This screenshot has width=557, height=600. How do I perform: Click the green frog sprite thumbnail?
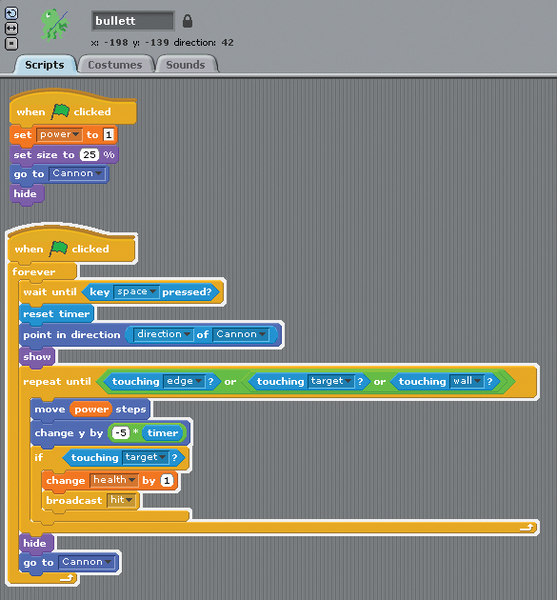pos(55,25)
